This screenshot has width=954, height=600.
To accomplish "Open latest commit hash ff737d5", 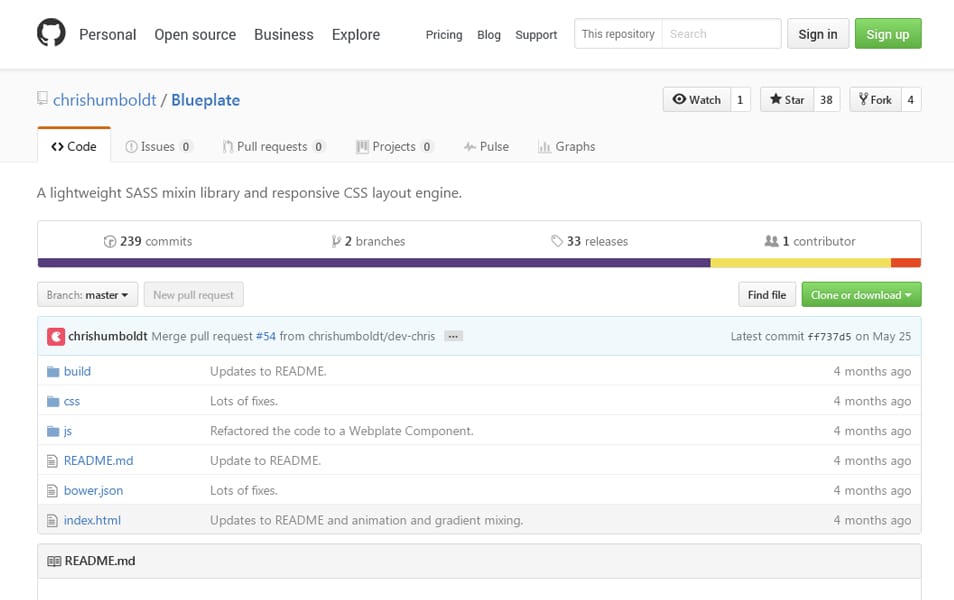I will coord(829,337).
